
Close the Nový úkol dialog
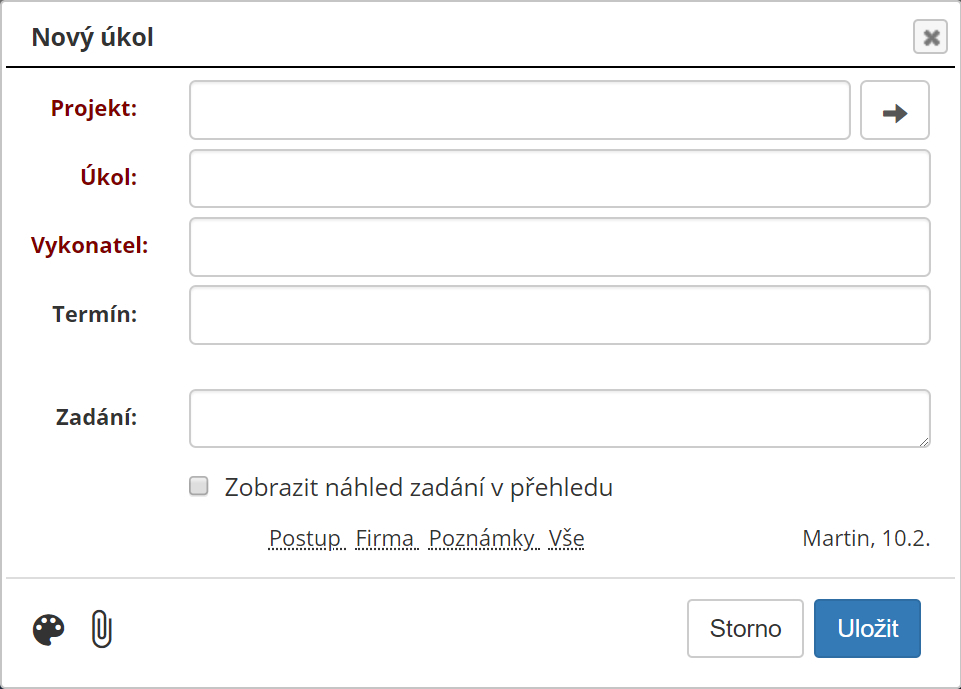click(x=930, y=37)
